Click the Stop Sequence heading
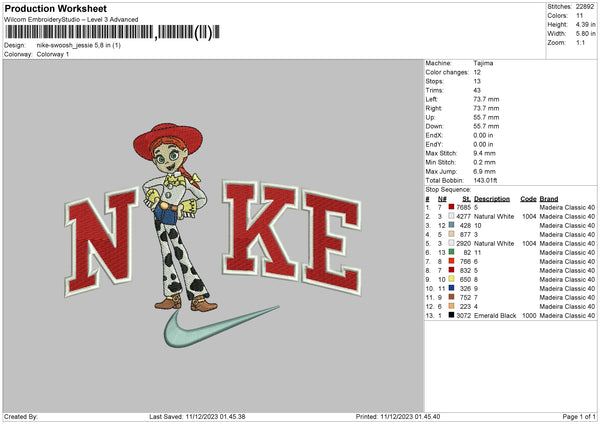Viewport: 600px width, 424px height. pos(448,189)
